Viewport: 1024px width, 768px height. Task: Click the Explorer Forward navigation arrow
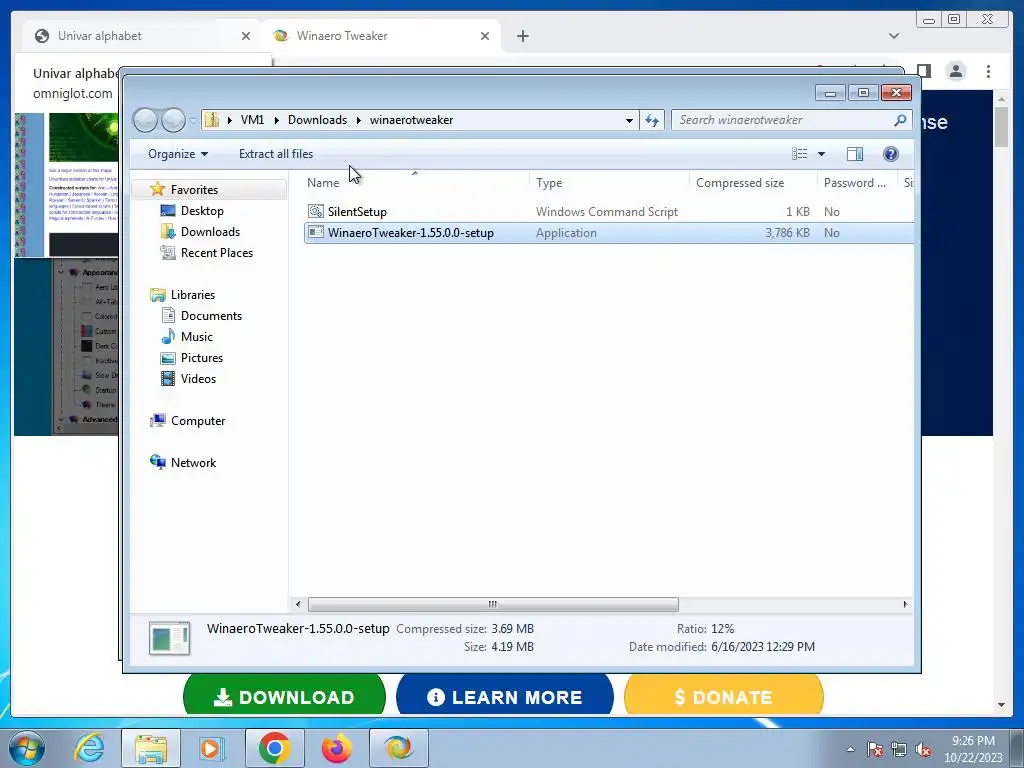173,120
